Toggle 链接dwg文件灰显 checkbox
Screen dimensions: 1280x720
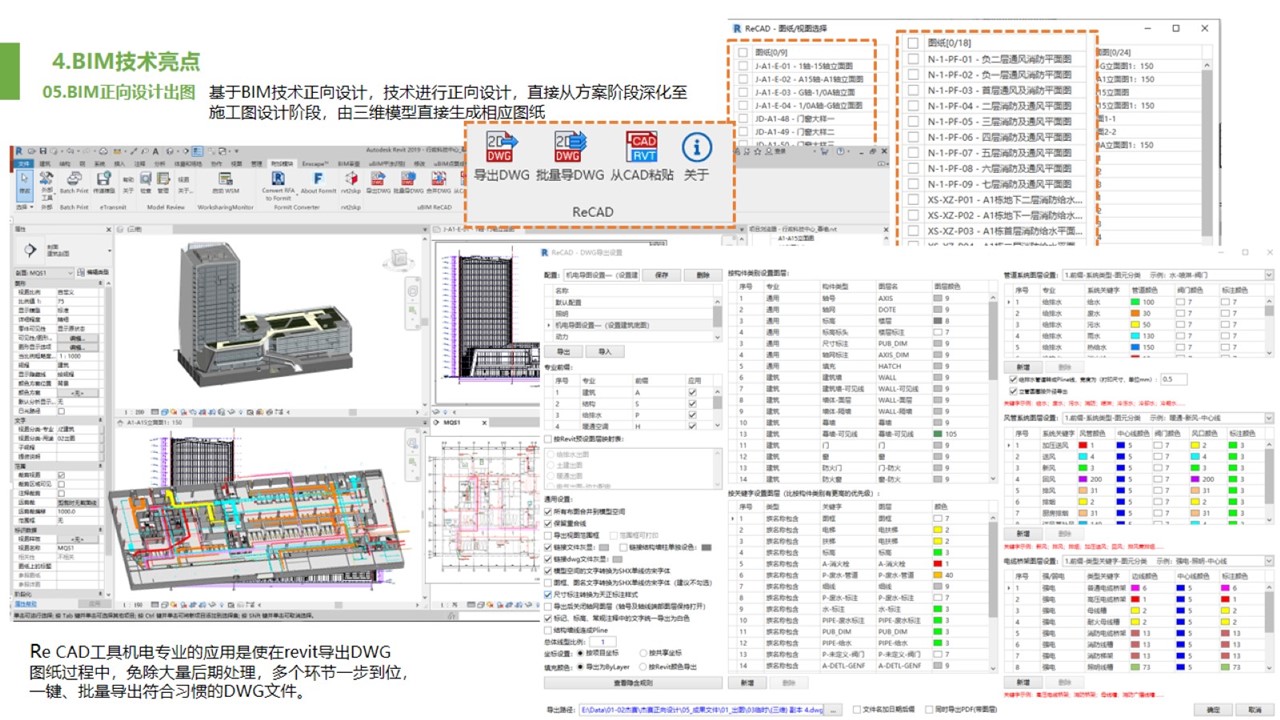[x=549, y=559]
